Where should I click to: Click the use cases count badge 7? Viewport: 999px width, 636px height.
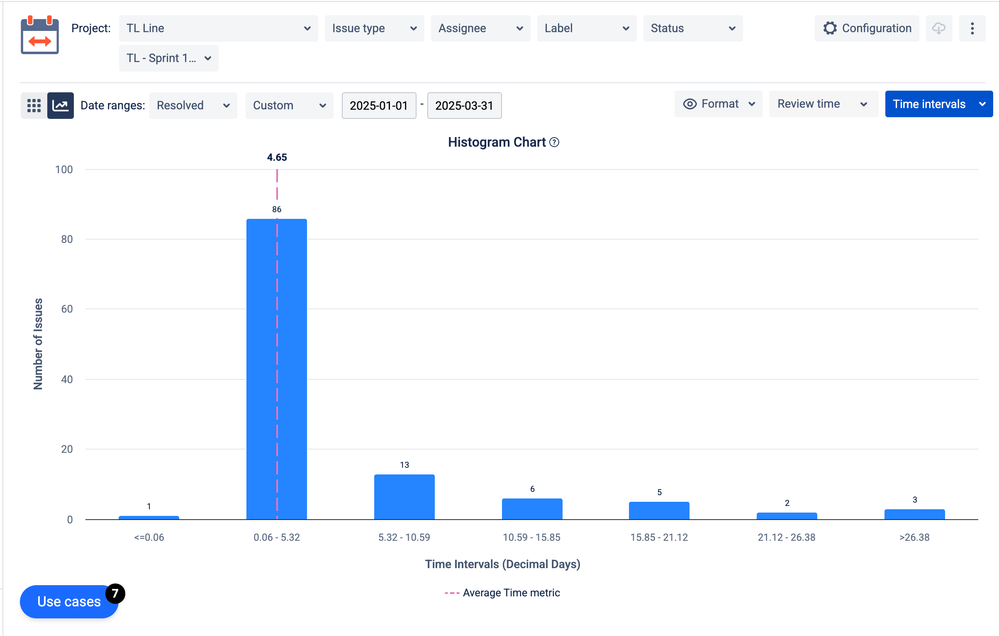coord(115,593)
